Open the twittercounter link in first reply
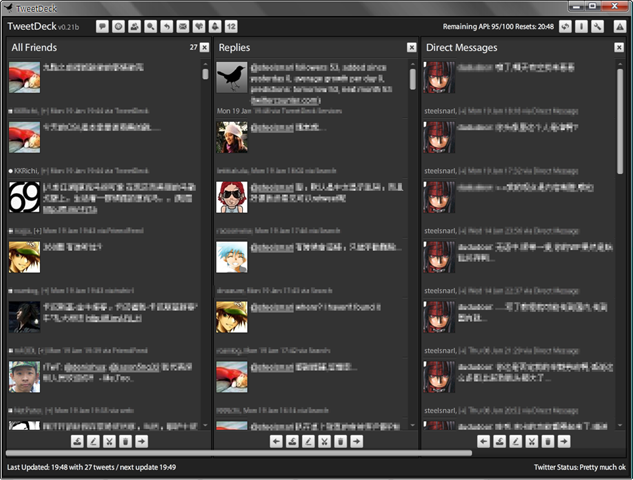The width and height of the screenshot is (633, 480). (285, 100)
